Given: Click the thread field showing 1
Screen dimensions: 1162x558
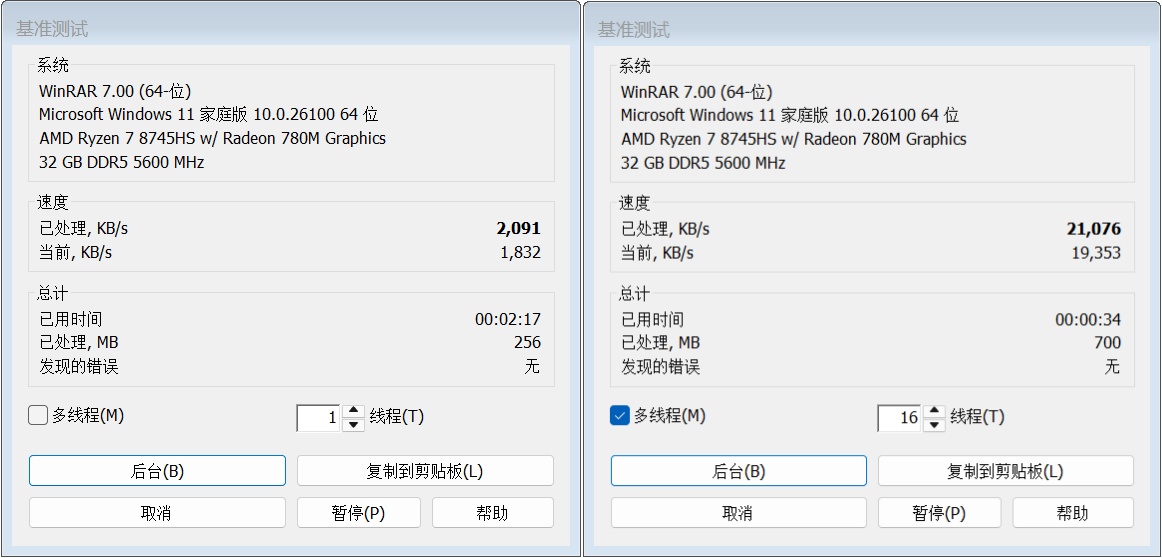Looking at the screenshot, I should tap(320, 418).
